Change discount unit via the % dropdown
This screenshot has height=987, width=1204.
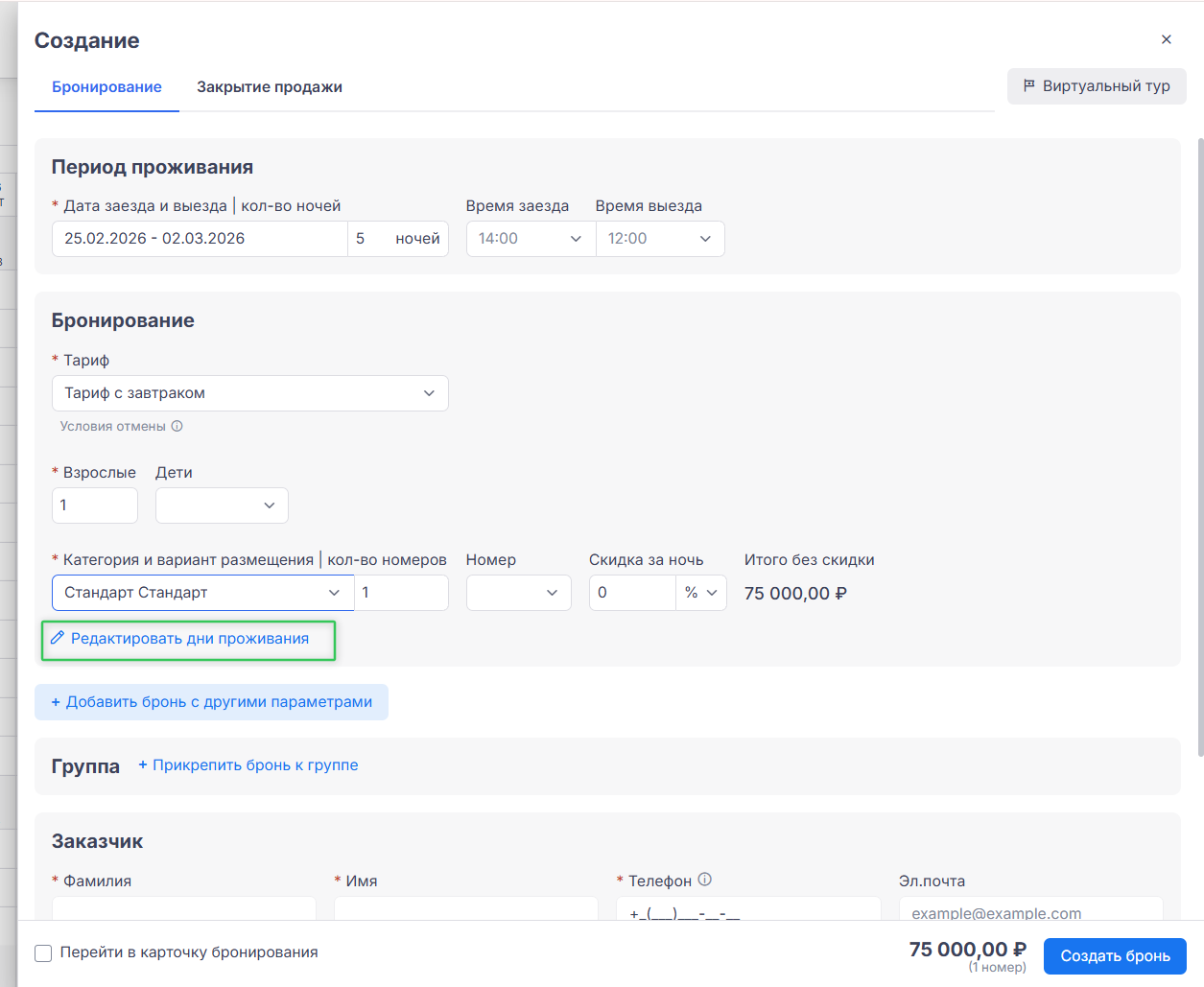click(x=701, y=593)
